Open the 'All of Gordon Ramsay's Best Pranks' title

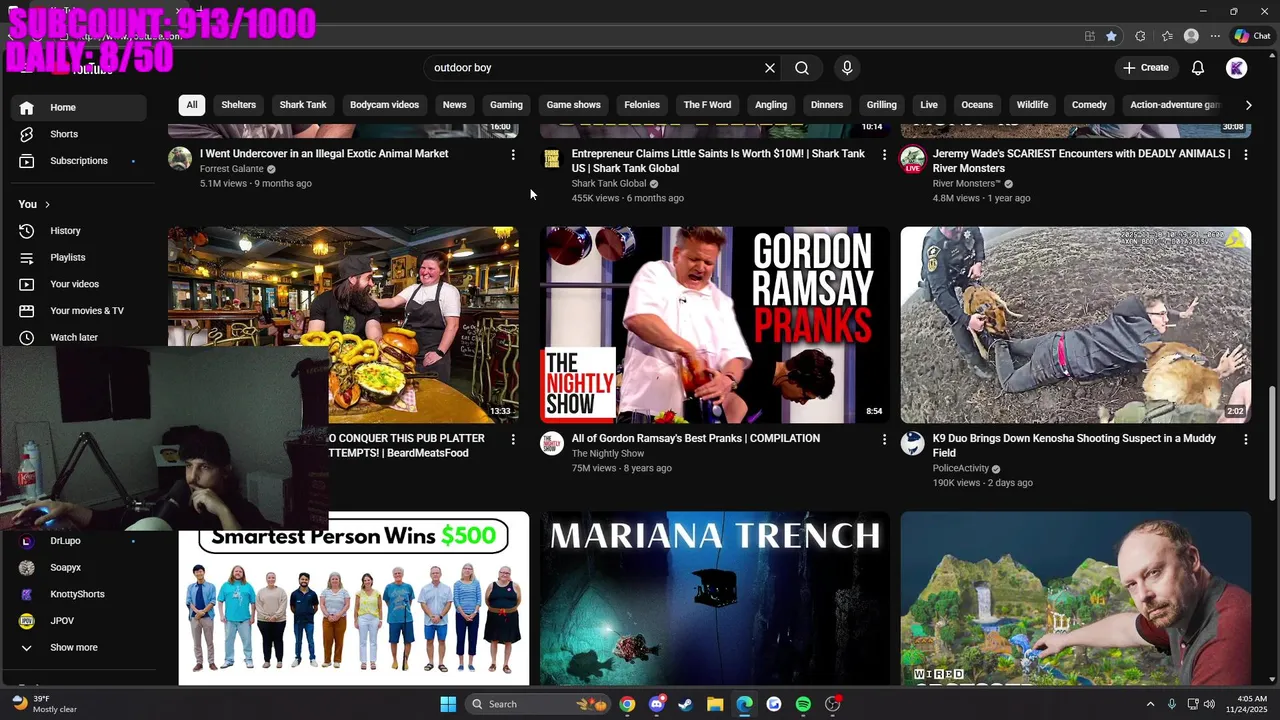tap(695, 438)
